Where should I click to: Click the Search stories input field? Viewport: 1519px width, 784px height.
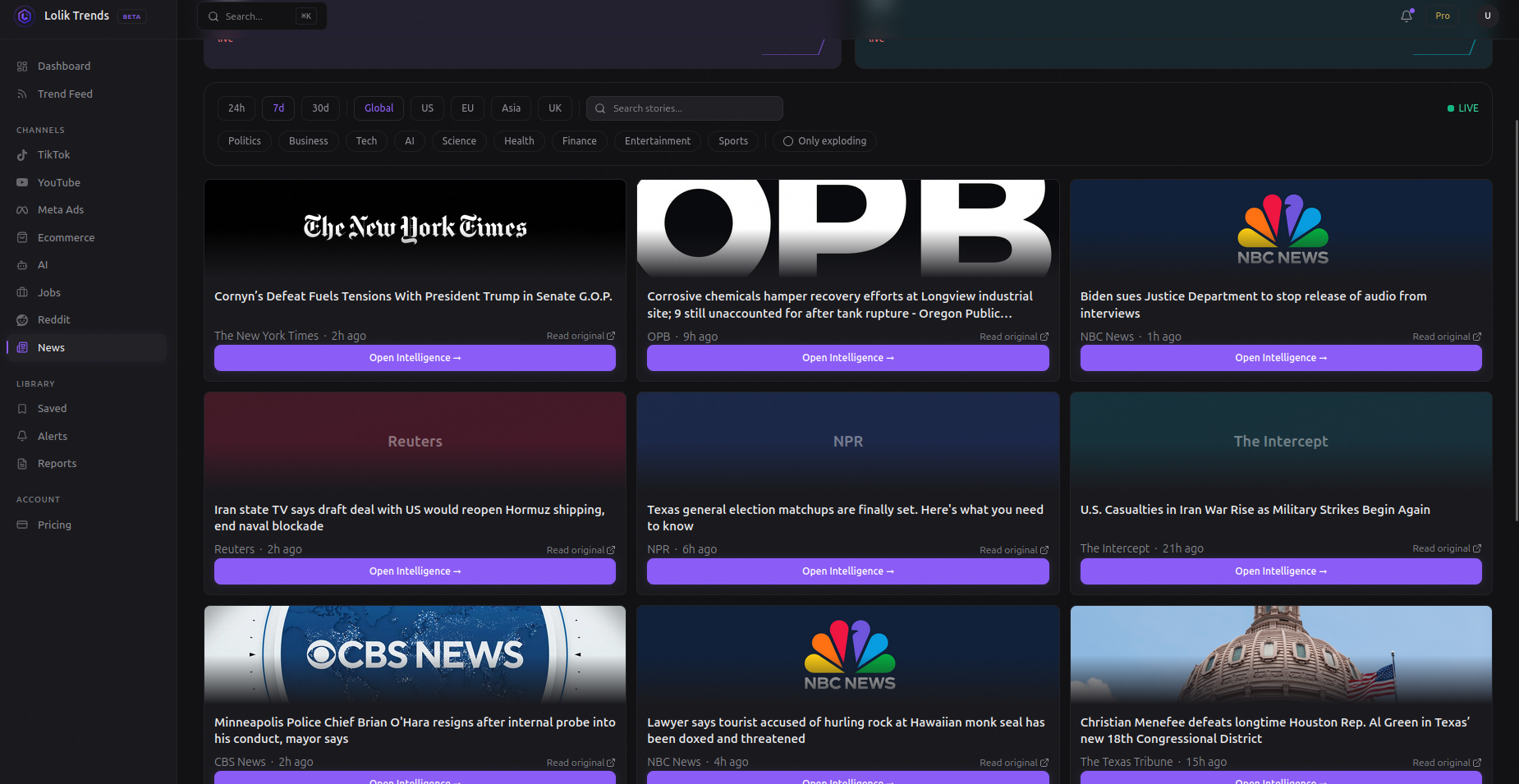pyautogui.click(x=685, y=108)
